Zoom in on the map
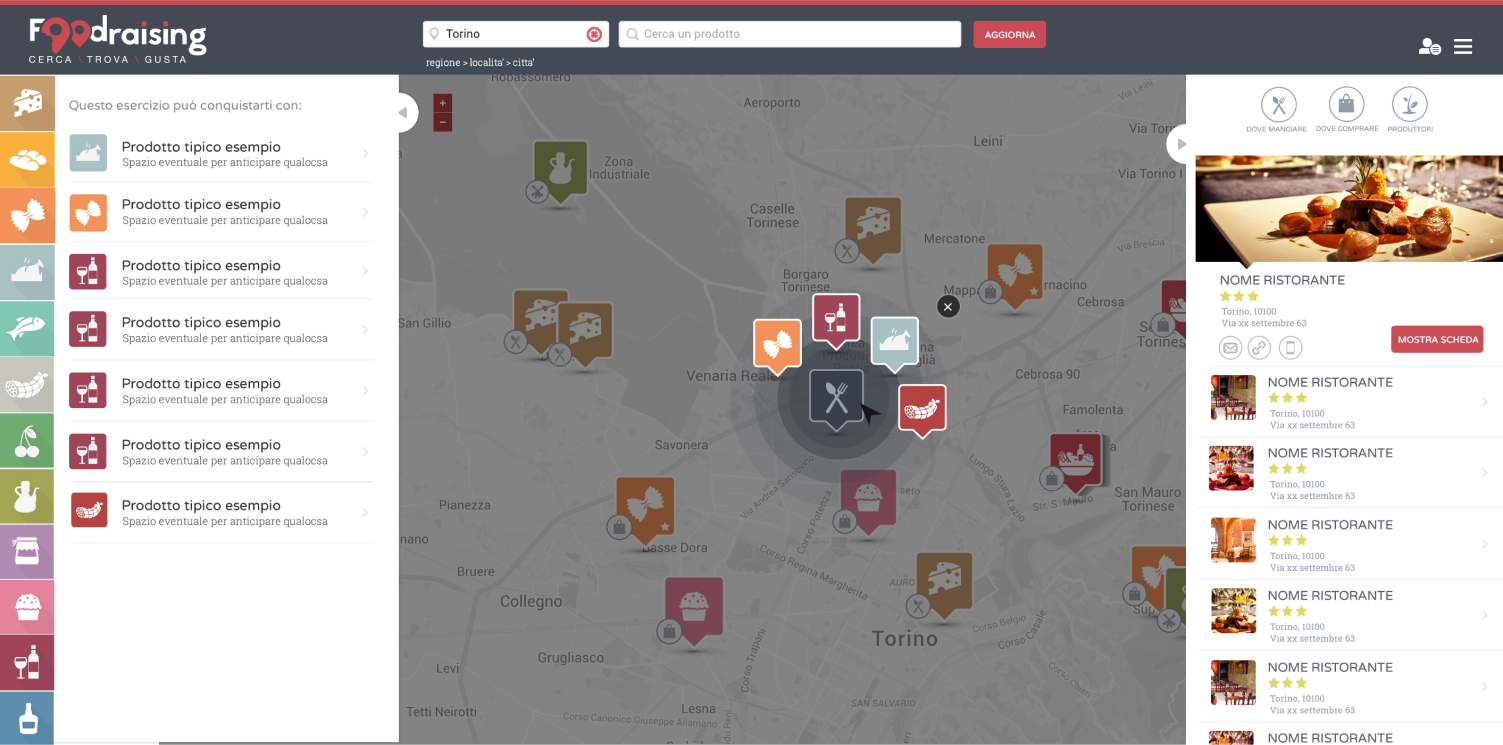Viewport: 1503px width, 745px height. pos(443,103)
